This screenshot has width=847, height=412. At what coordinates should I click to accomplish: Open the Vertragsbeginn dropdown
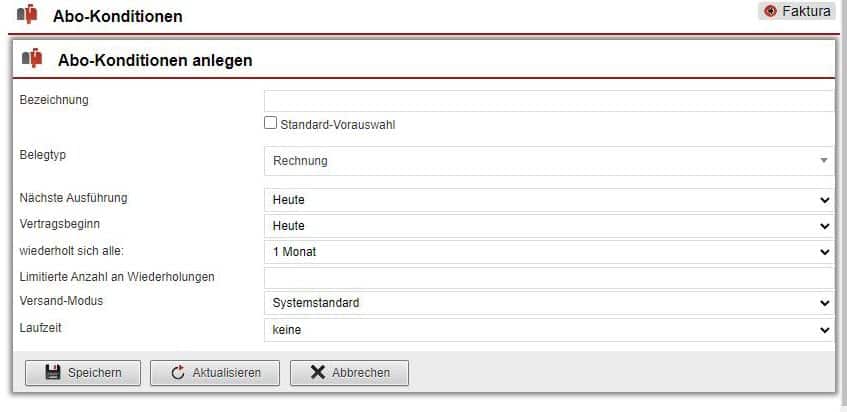coord(548,226)
